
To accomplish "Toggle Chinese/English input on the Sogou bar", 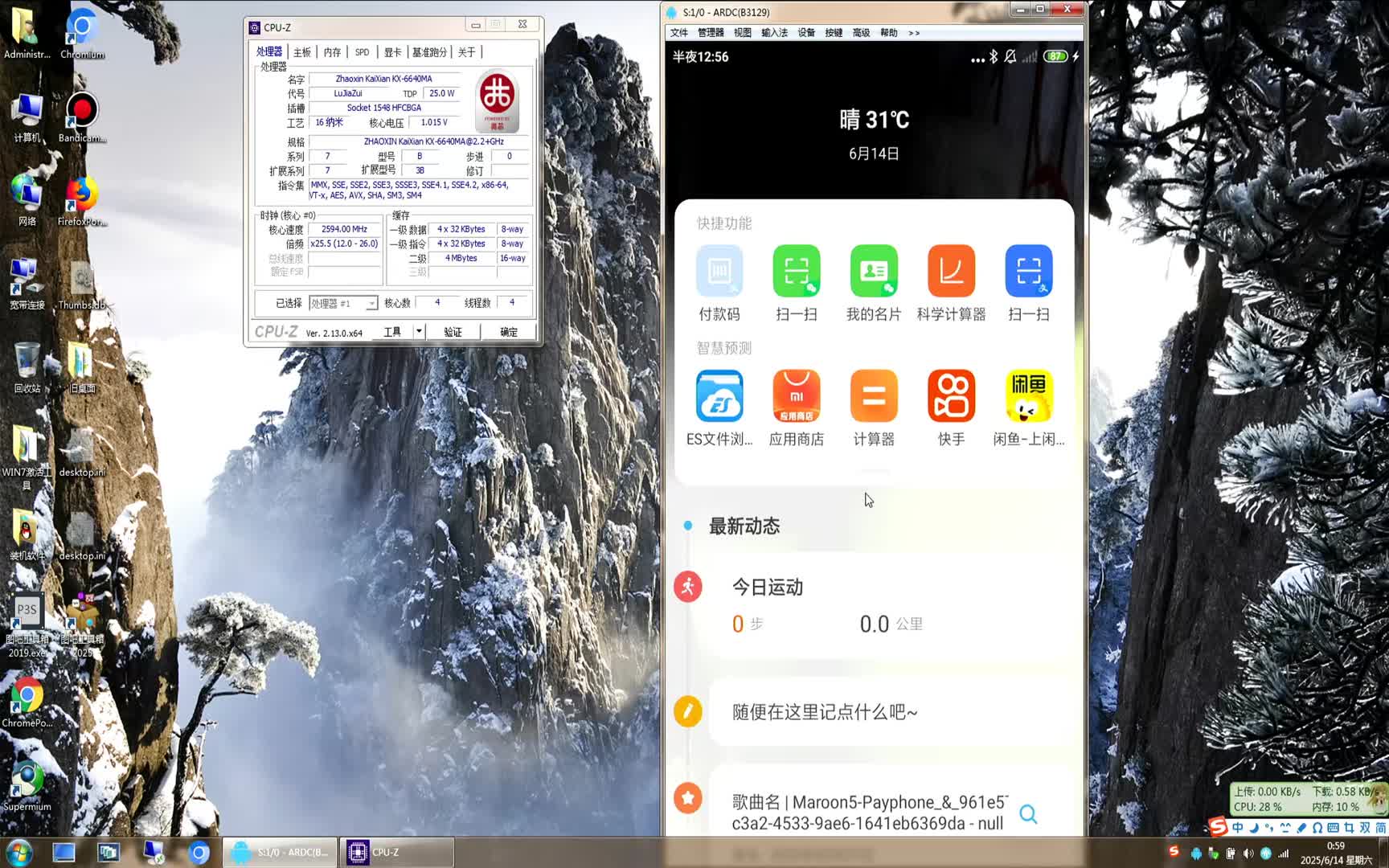I will coord(1238,828).
